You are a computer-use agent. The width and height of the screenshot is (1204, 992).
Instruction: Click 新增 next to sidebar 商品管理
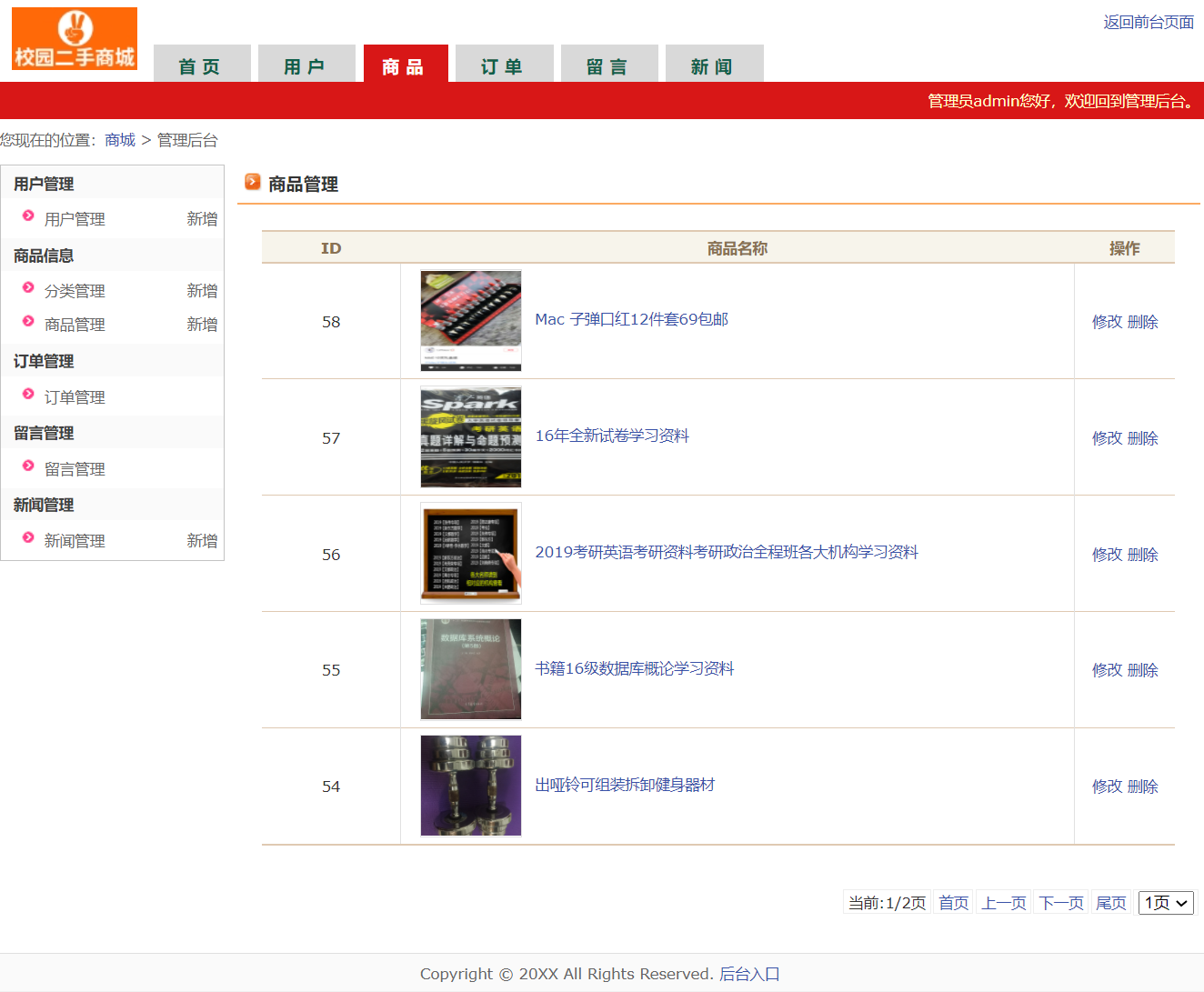click(x=202, y=325)
